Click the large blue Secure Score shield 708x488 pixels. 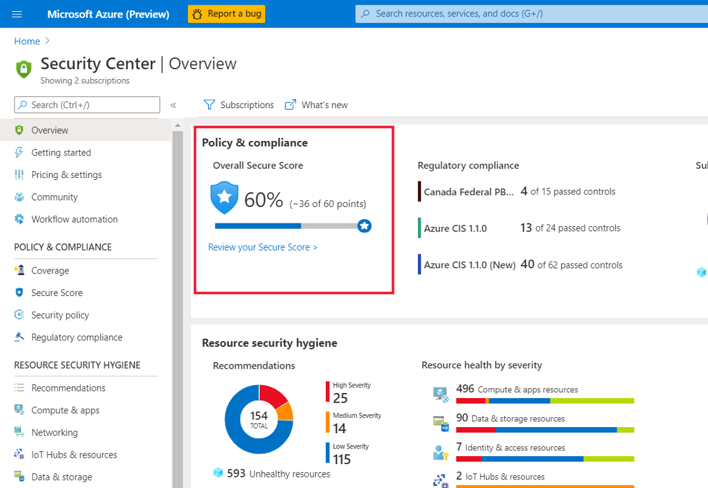tap(224, 198)
